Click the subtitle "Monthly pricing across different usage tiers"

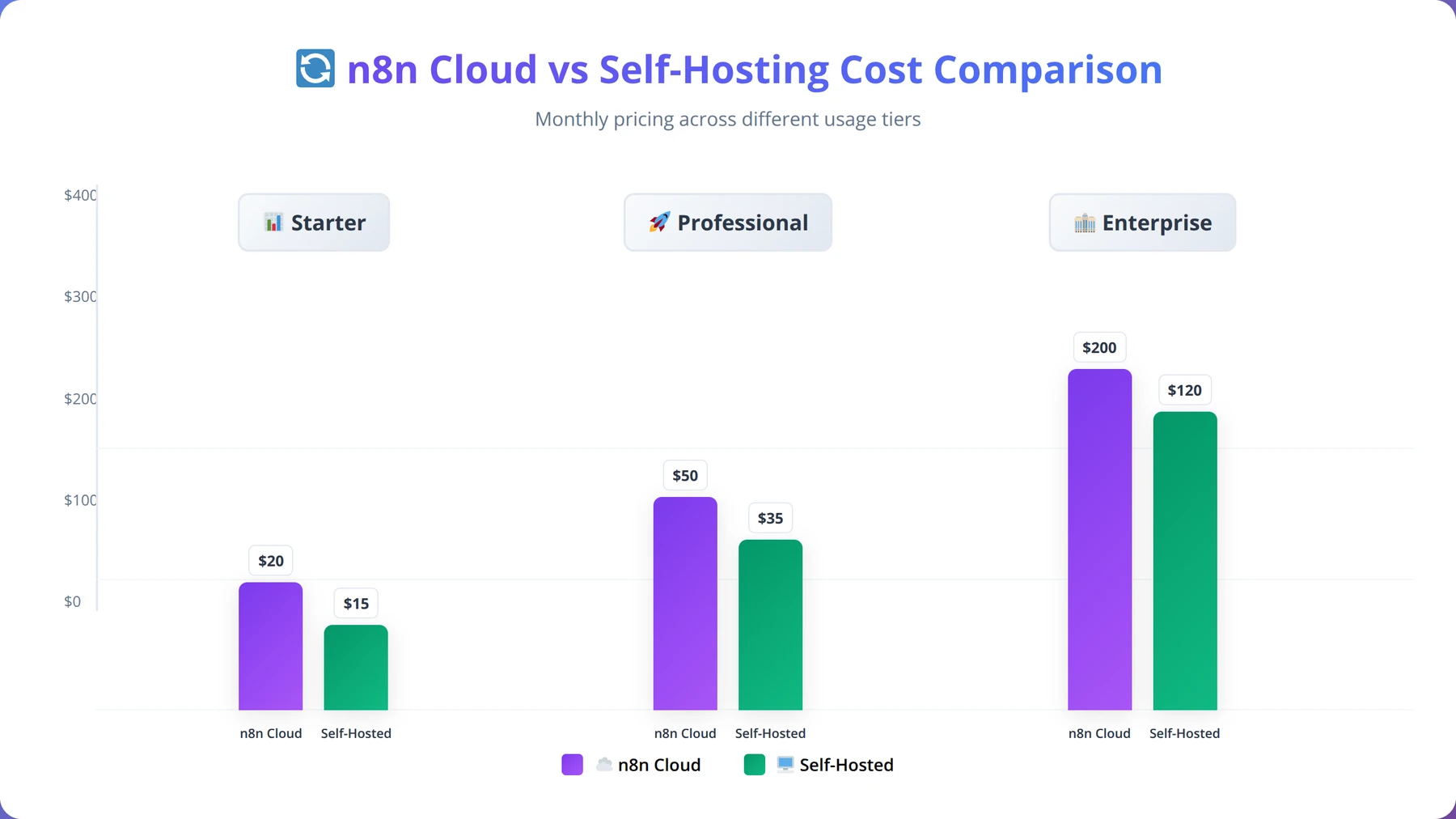click(728, 120)
